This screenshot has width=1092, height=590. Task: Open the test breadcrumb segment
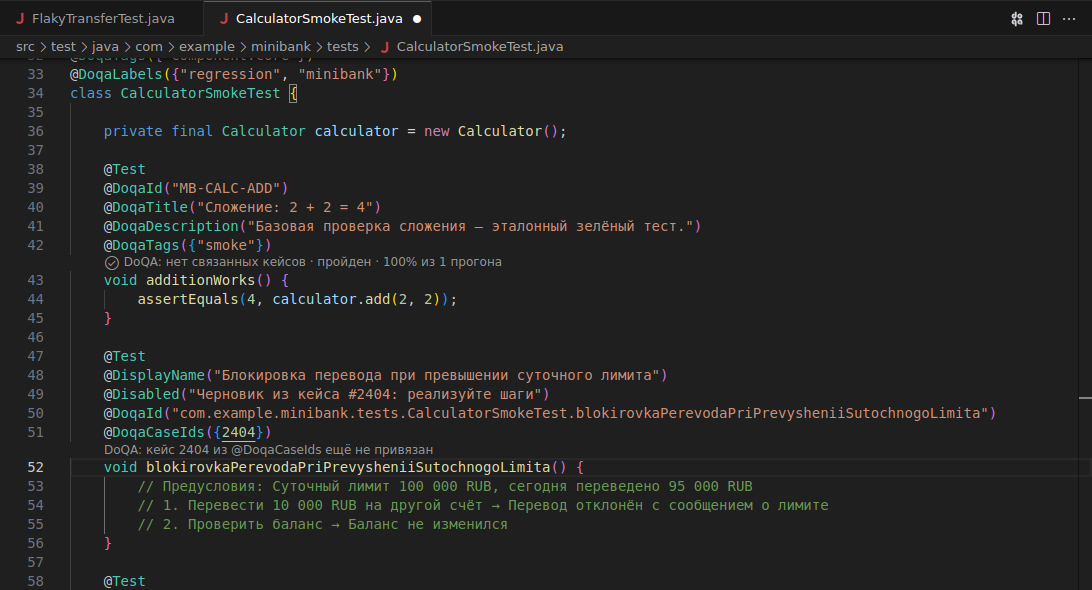pyautogui.click(x=63, y=47)
